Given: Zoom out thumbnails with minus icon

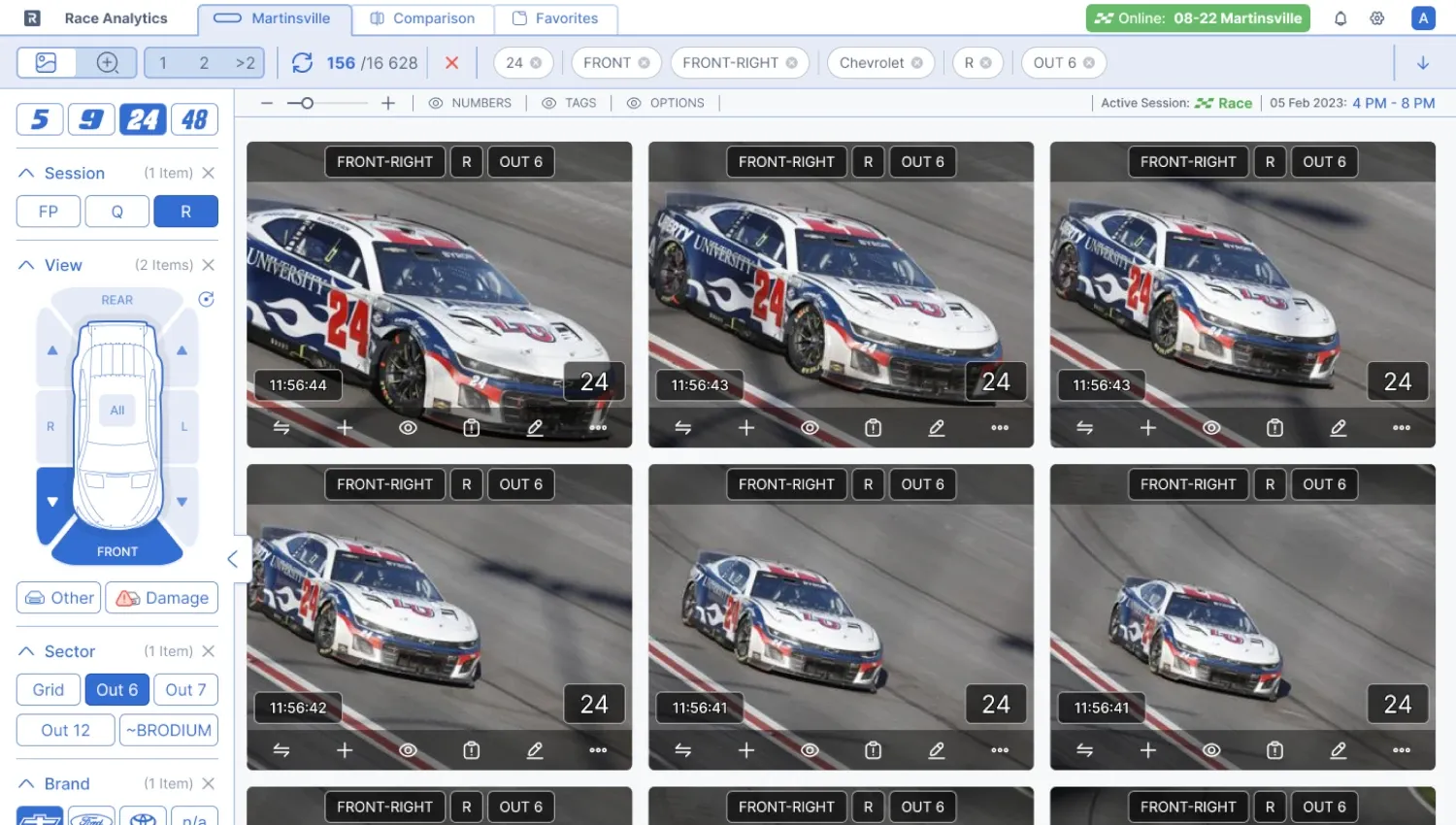Looking at the screenshot, I should (267, 103).
